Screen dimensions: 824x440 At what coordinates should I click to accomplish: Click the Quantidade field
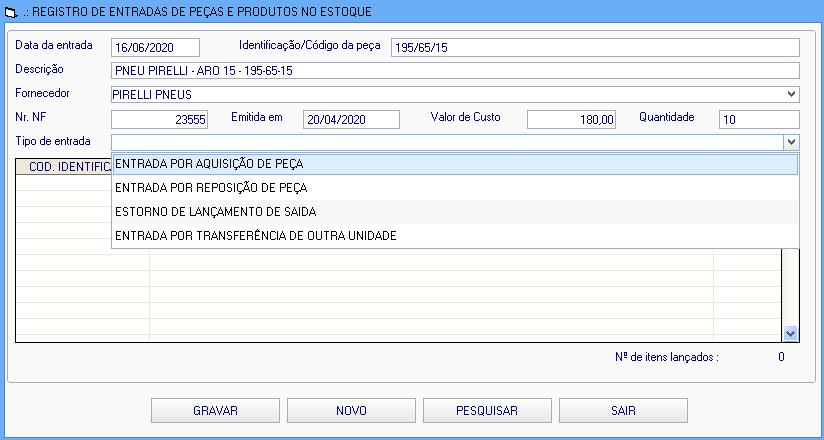tap(759, 119)
